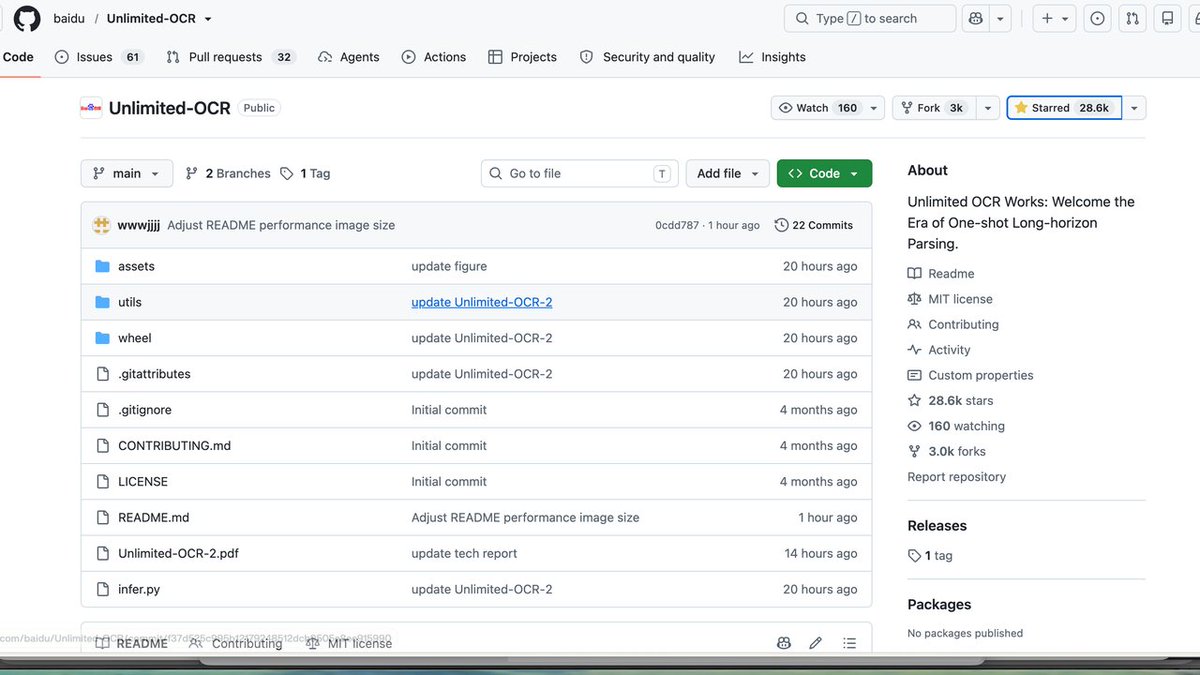Image resolution: width=1200 pixels, height=675 pixels.
Task: Open the Unlimited-OCR-2.pdf file
Action: 178,553
